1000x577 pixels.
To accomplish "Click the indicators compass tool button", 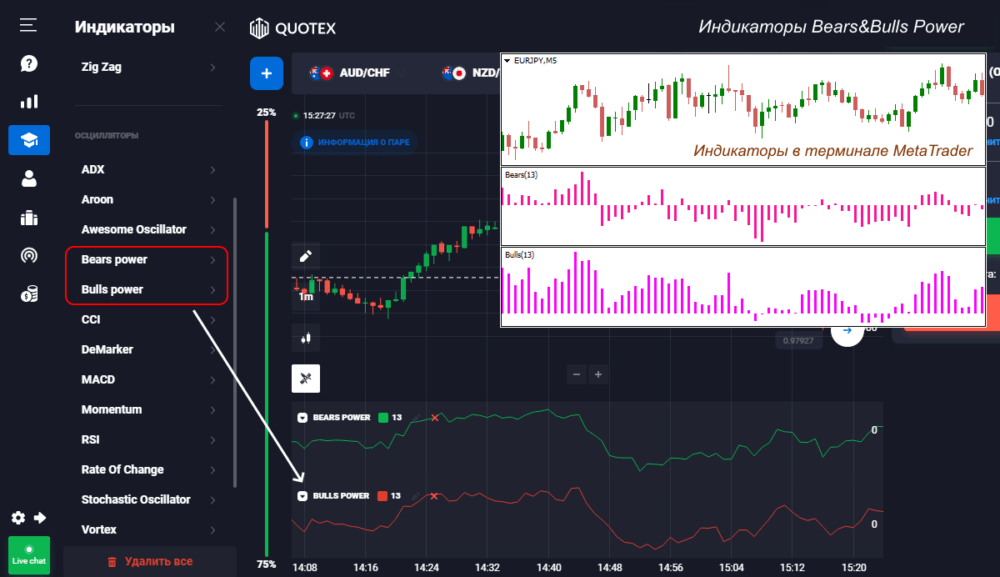I will click(x=306, y=379).
